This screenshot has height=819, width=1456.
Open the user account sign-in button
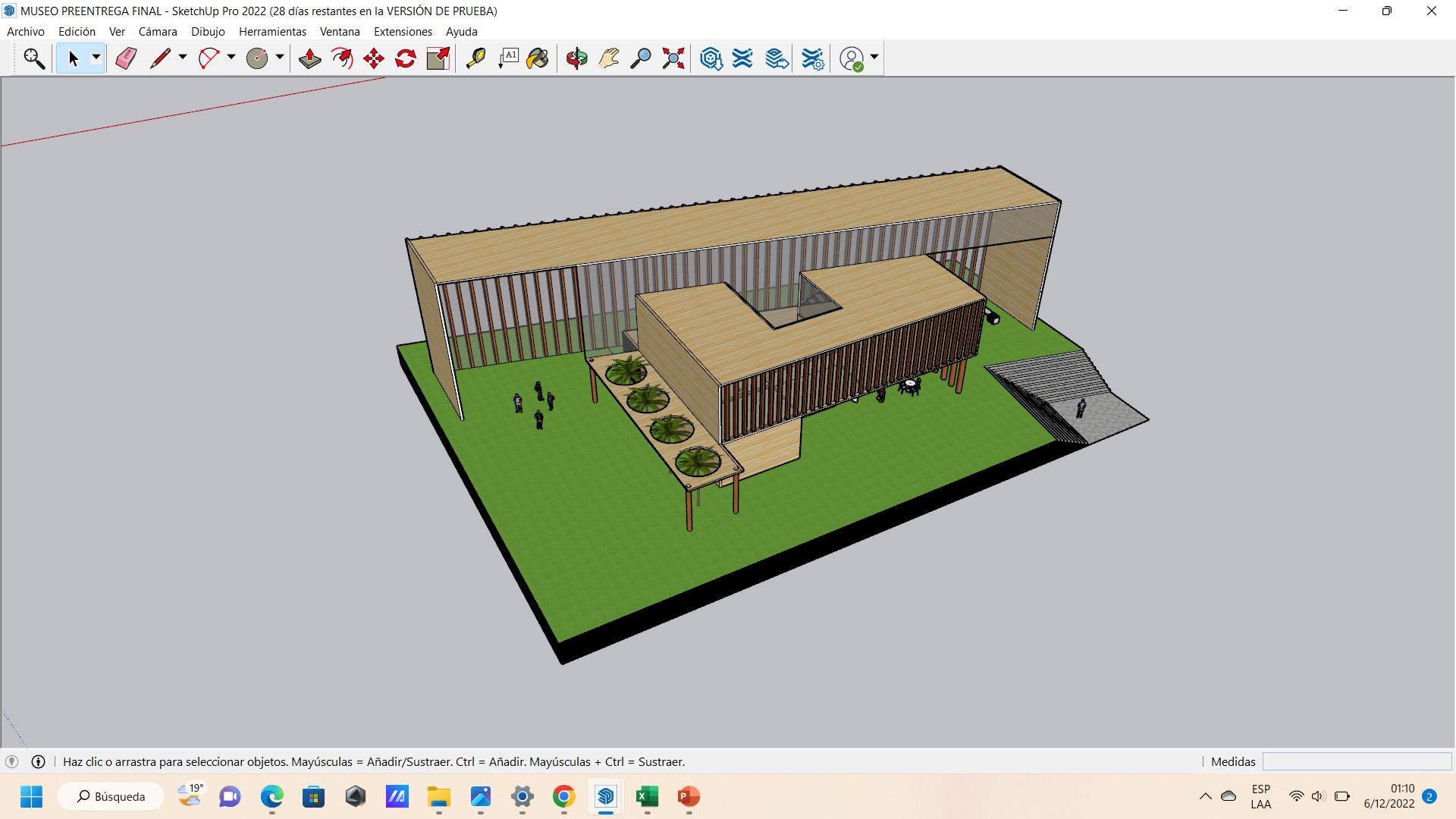click(852, 58)
